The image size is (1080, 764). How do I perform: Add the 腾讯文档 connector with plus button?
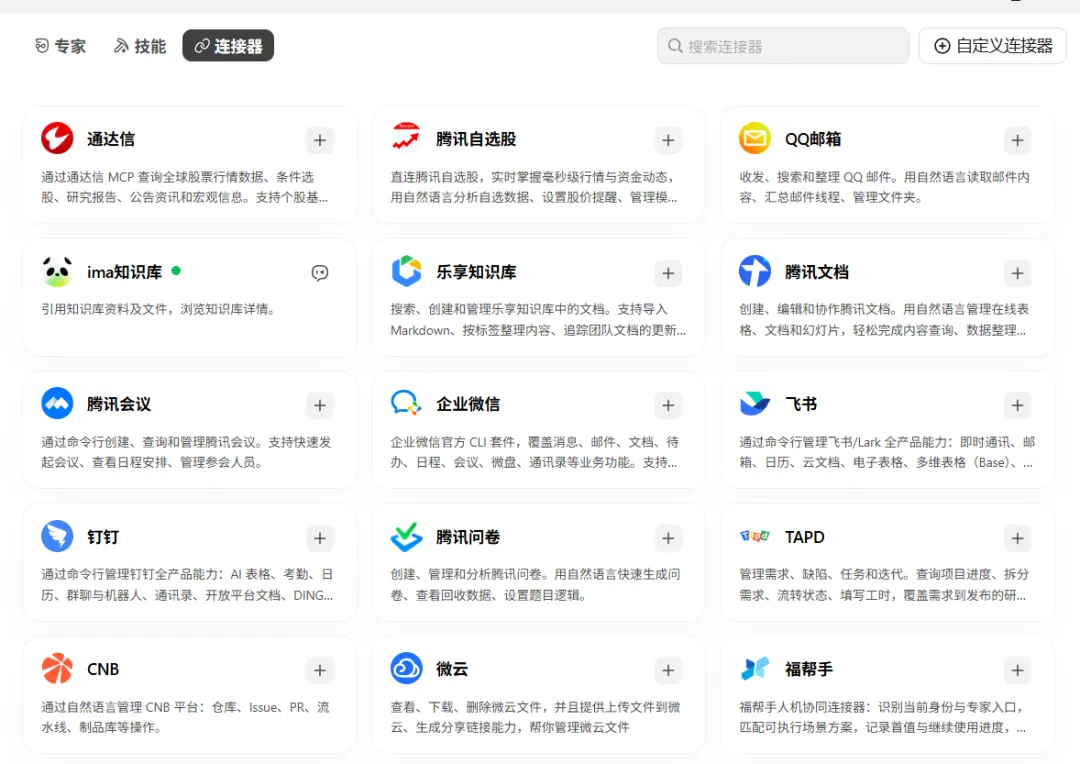1017,273
